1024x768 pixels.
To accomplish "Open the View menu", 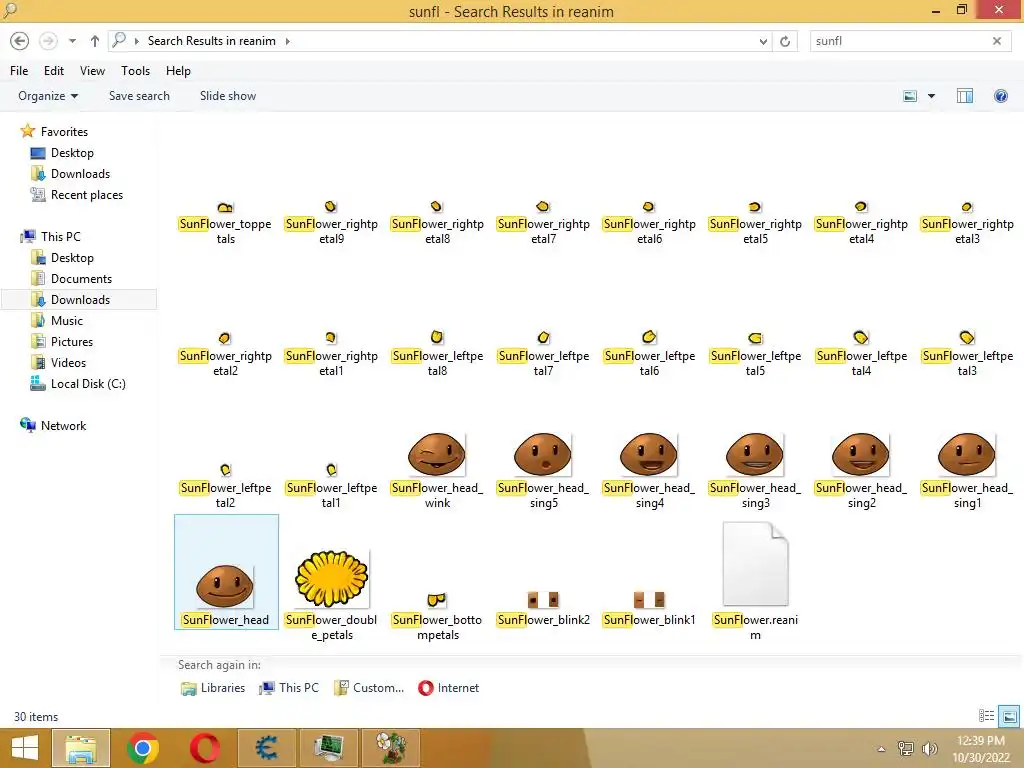I will (x=92, y=71).
